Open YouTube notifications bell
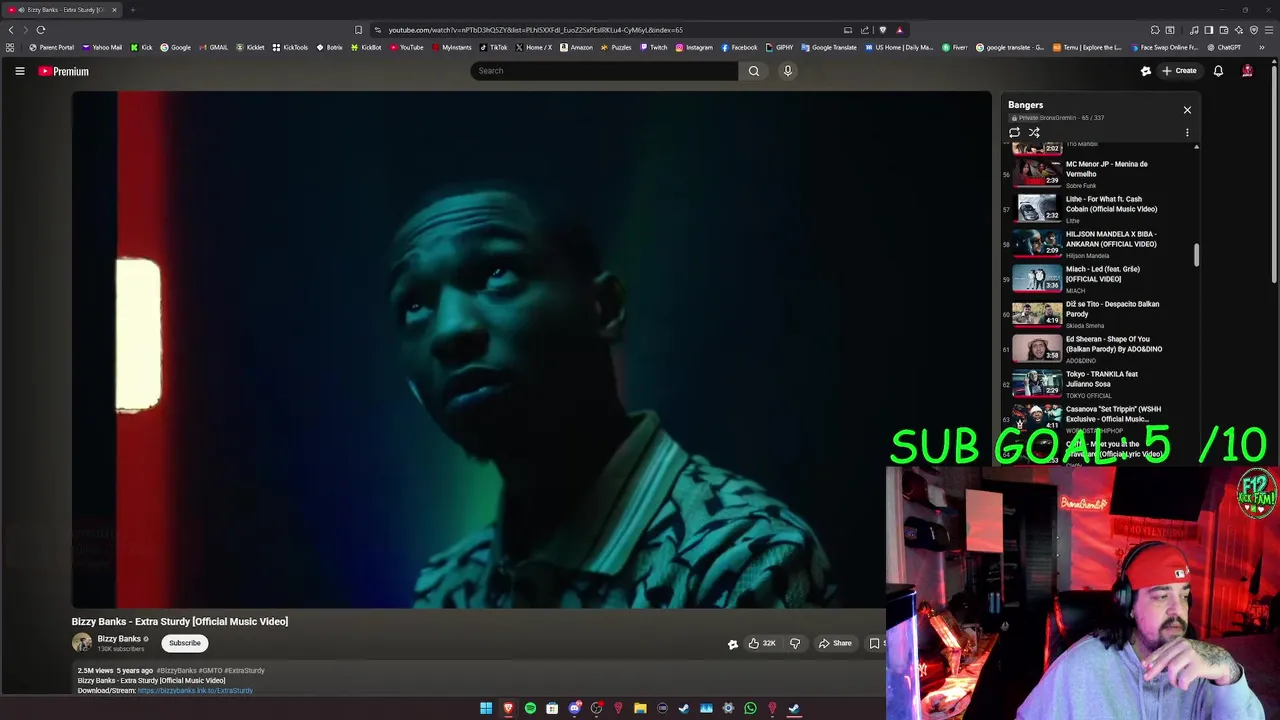The image size is (1280, 720). pyautogui.click(x=1218, y=71)
